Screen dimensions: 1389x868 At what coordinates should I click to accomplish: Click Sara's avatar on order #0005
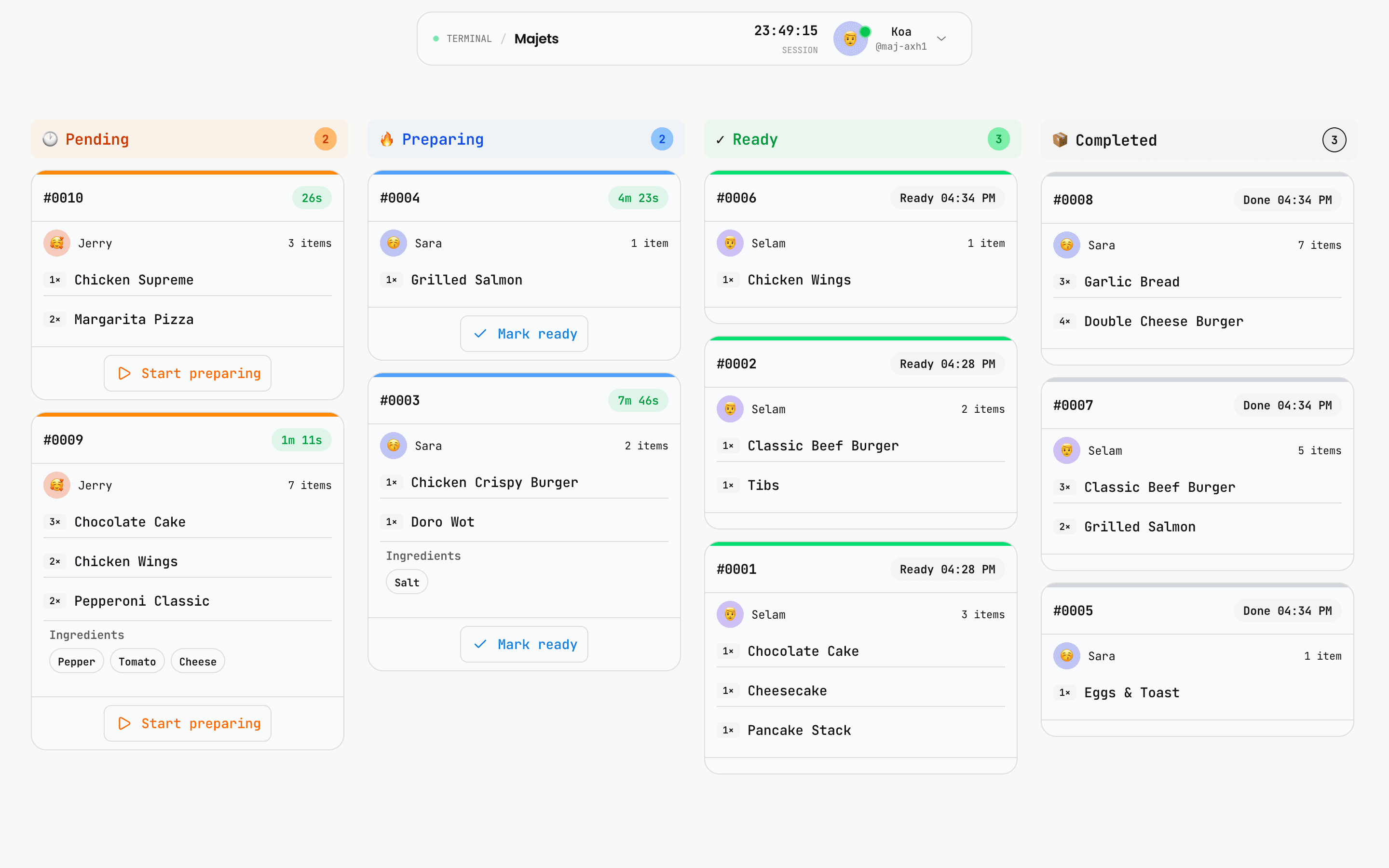click(x=1066, y=656)
